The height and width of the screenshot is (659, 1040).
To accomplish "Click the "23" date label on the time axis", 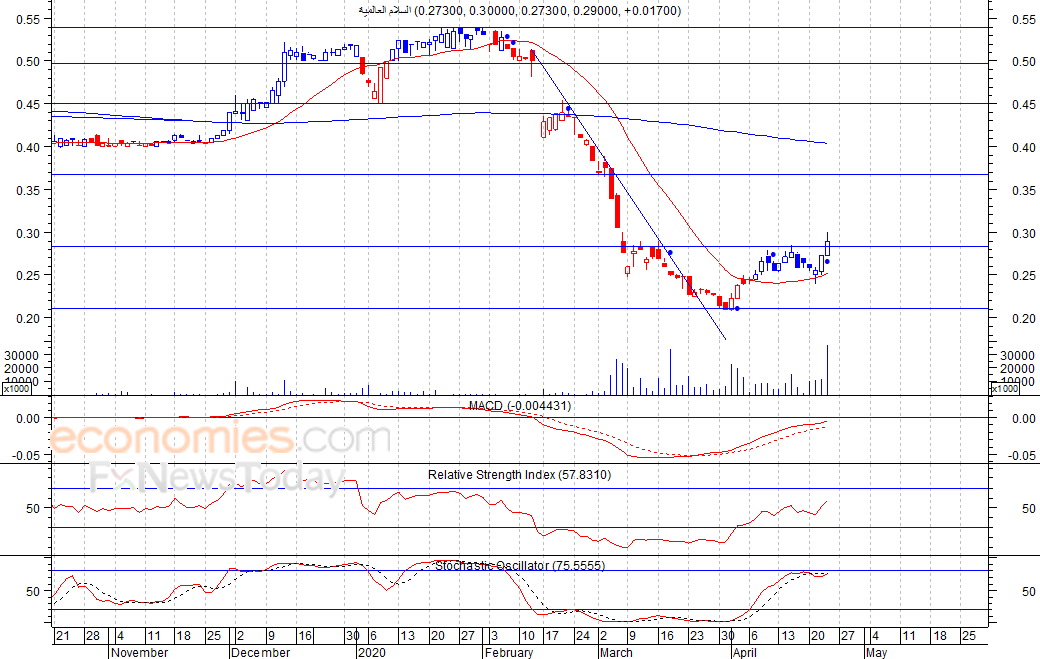I will pos(697,636).
